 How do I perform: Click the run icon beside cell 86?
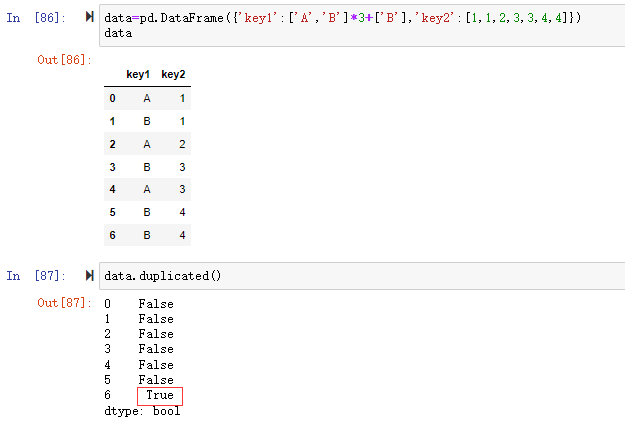pyautogui.click(x=90, y=18)
